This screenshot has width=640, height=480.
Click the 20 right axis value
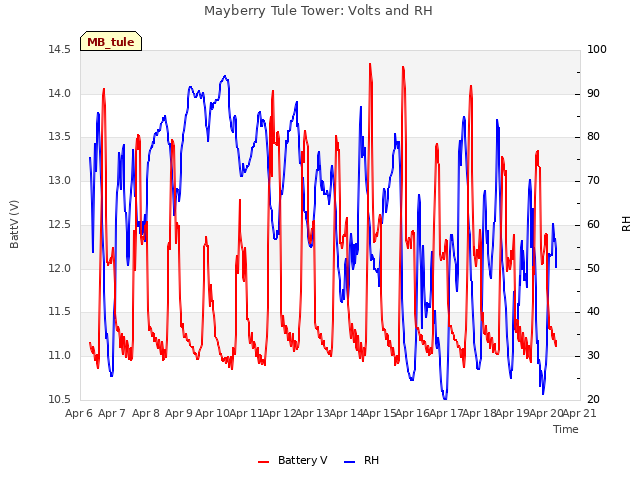pyautogui.click(x=593, y=399)
